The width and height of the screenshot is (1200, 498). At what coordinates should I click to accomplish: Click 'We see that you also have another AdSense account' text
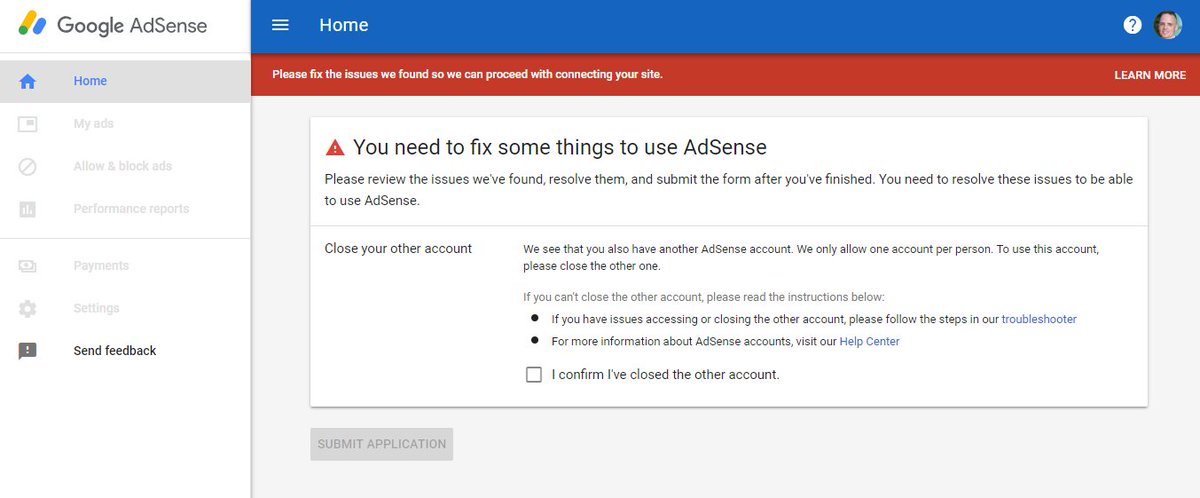coord(811,257)
